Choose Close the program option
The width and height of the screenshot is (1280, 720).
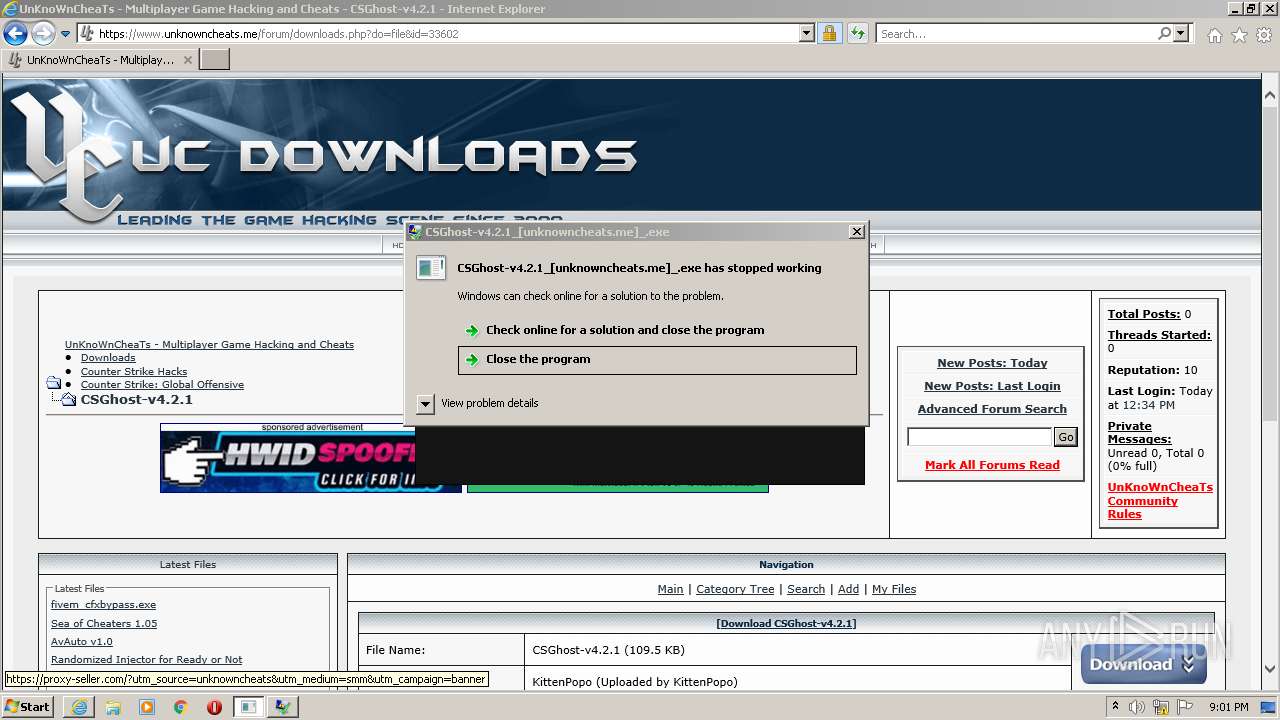click(x=657, y=360)
